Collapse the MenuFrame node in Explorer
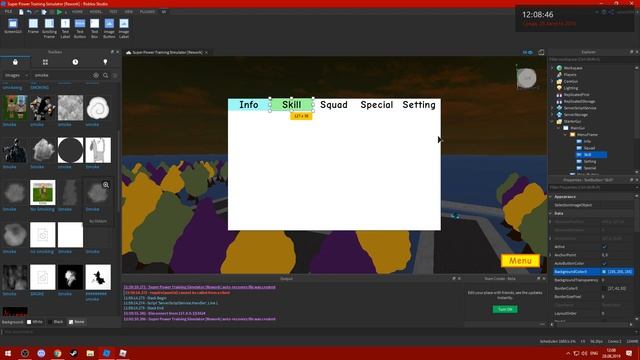This screenshot has height=360, width=640. 565,134
